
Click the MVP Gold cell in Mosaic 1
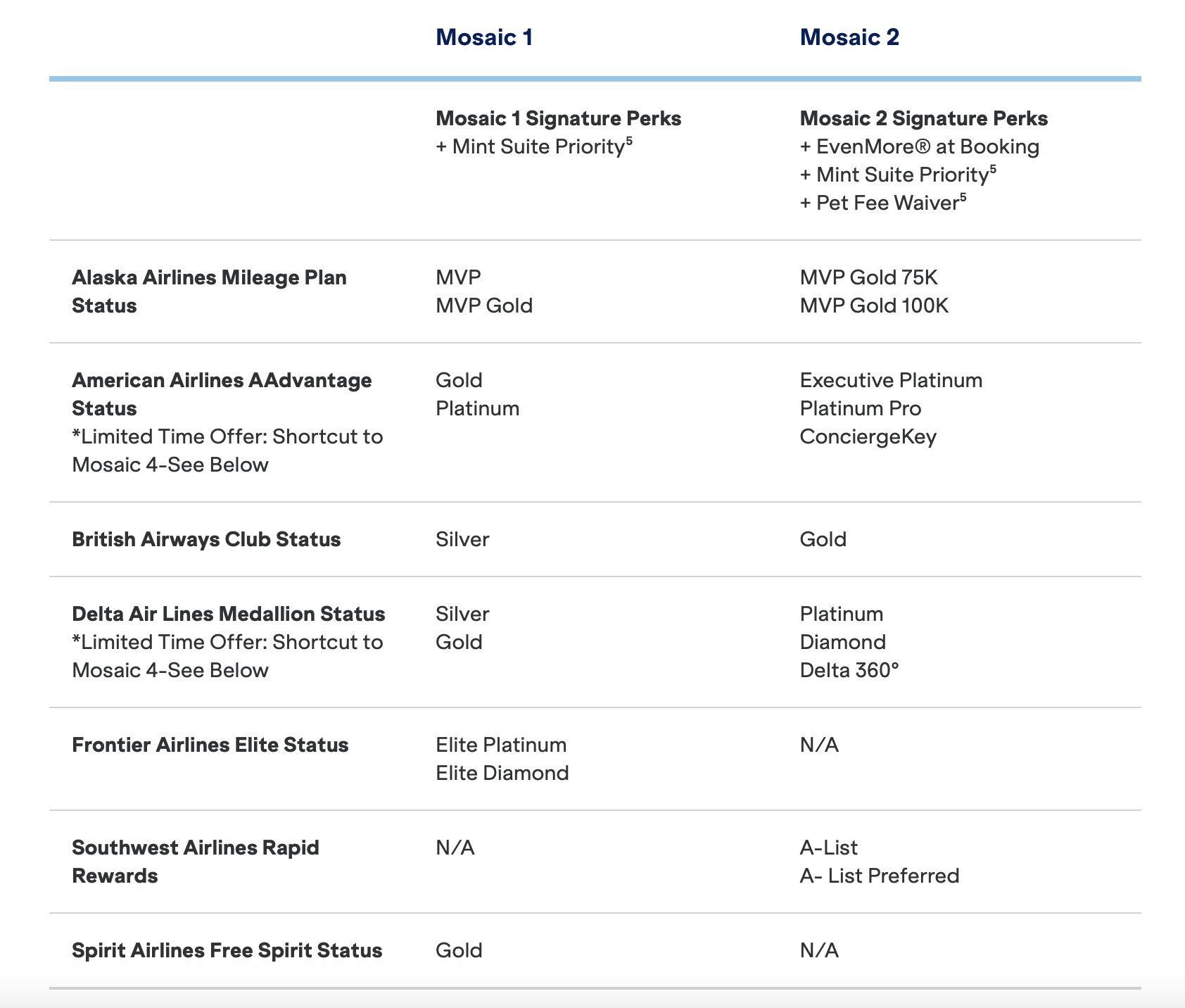click(484, 305)
